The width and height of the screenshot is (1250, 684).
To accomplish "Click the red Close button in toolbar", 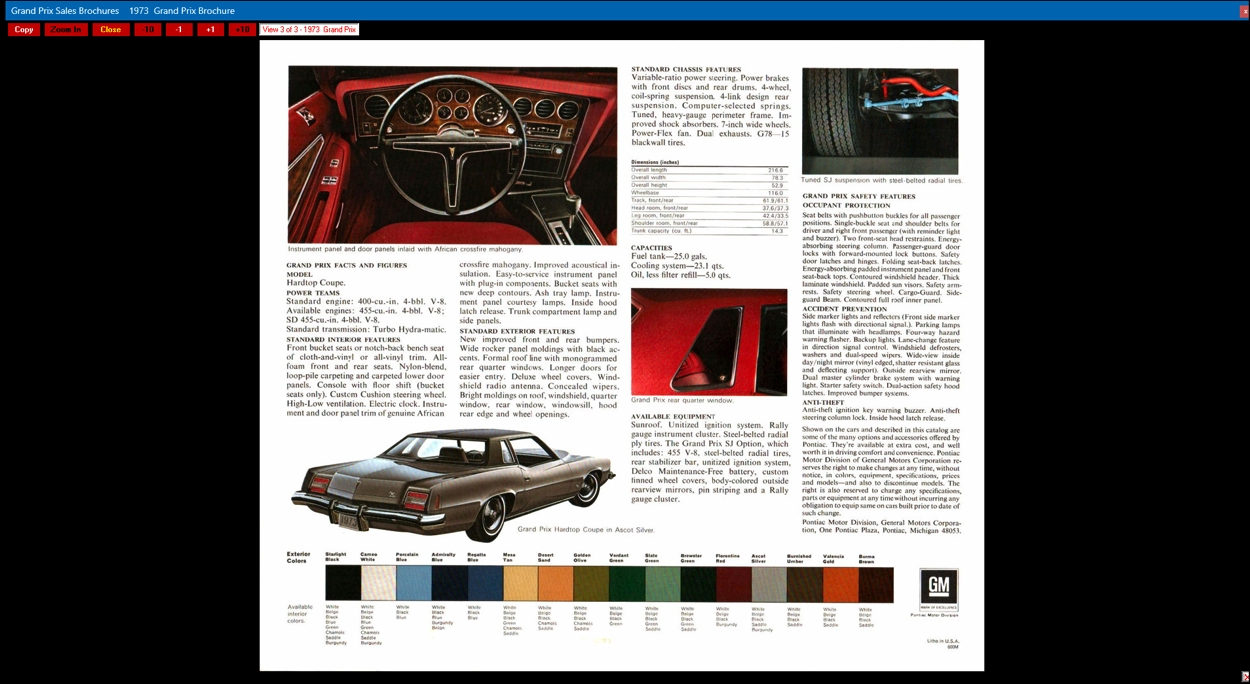I will point(110,30).
